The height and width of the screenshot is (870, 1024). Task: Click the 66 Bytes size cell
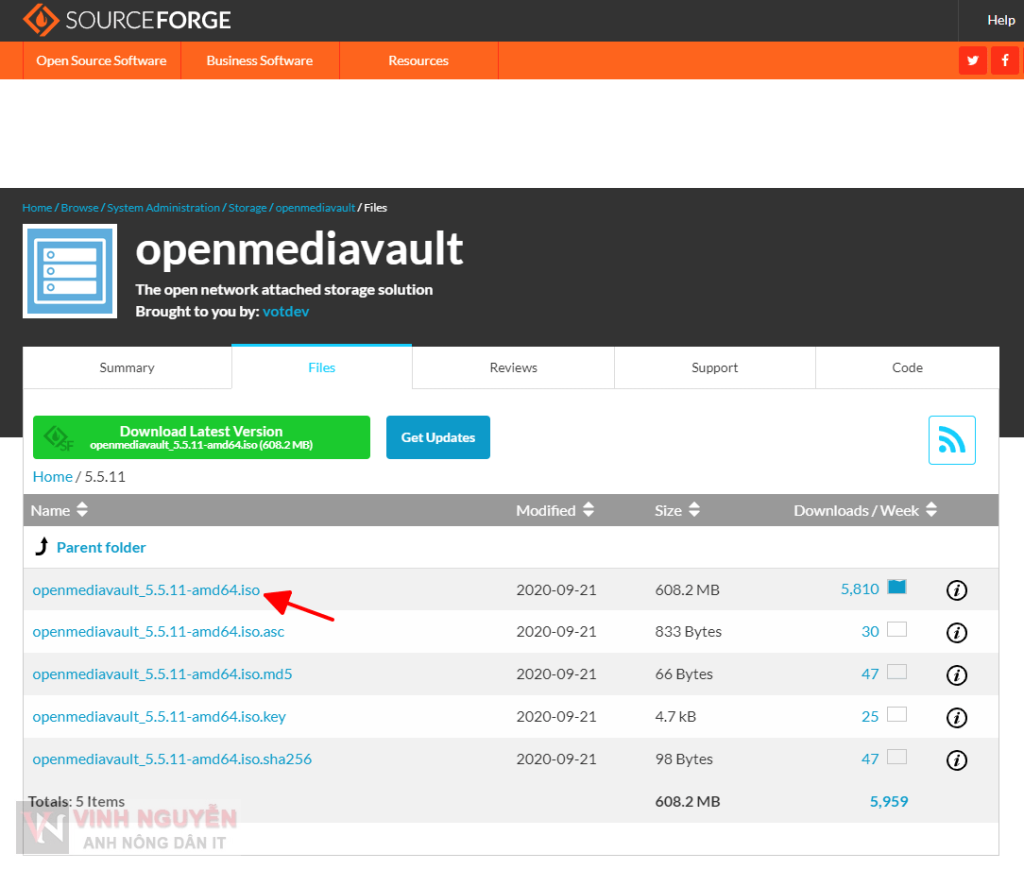pyautogui.click(x=684, y=674)
